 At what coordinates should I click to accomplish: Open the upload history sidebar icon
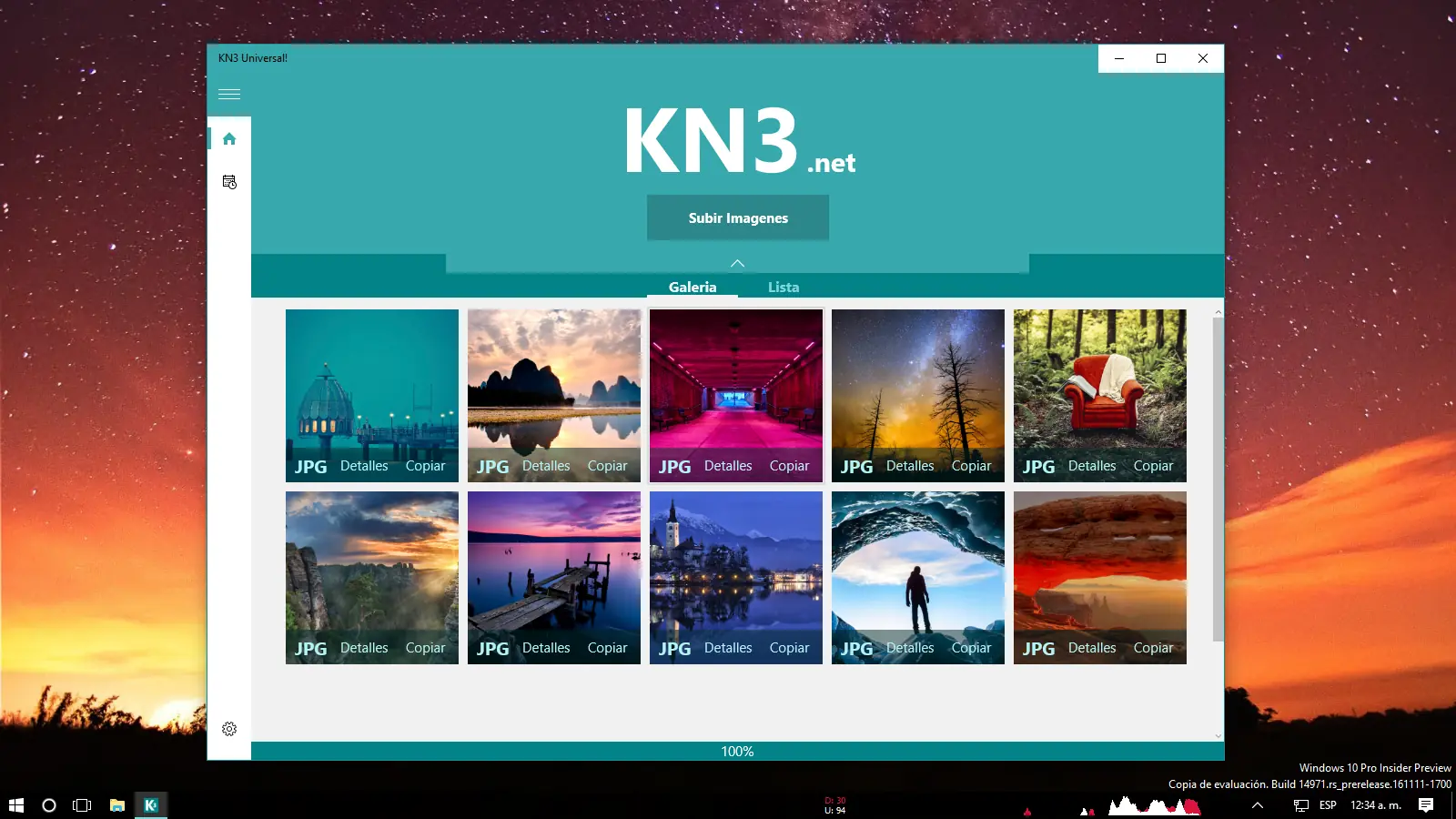coord(229,182)
